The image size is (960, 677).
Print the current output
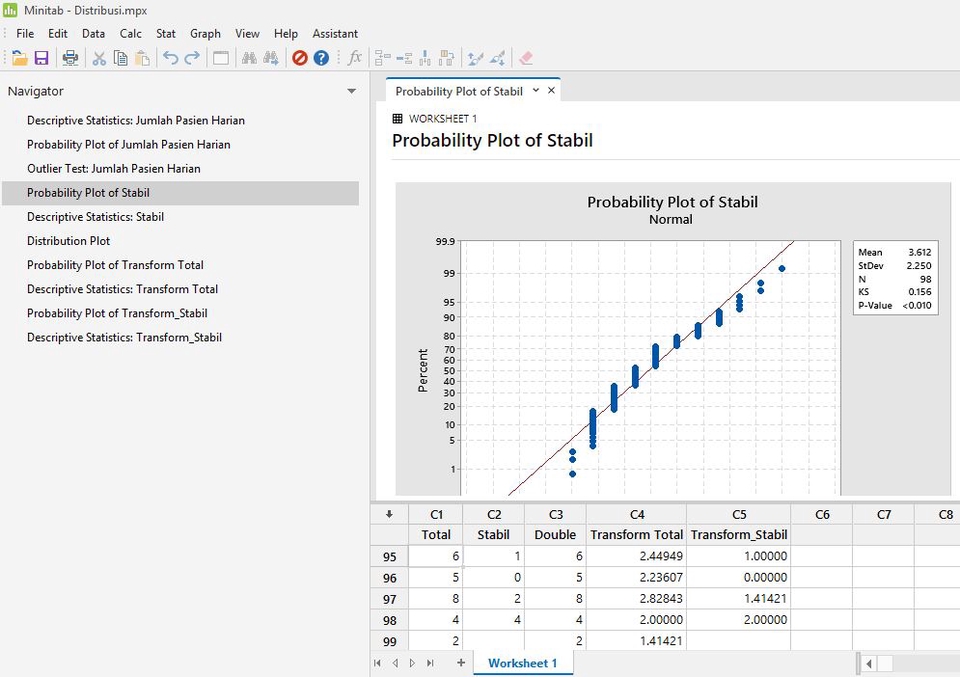pyautogui.click(x=70, y=57)
